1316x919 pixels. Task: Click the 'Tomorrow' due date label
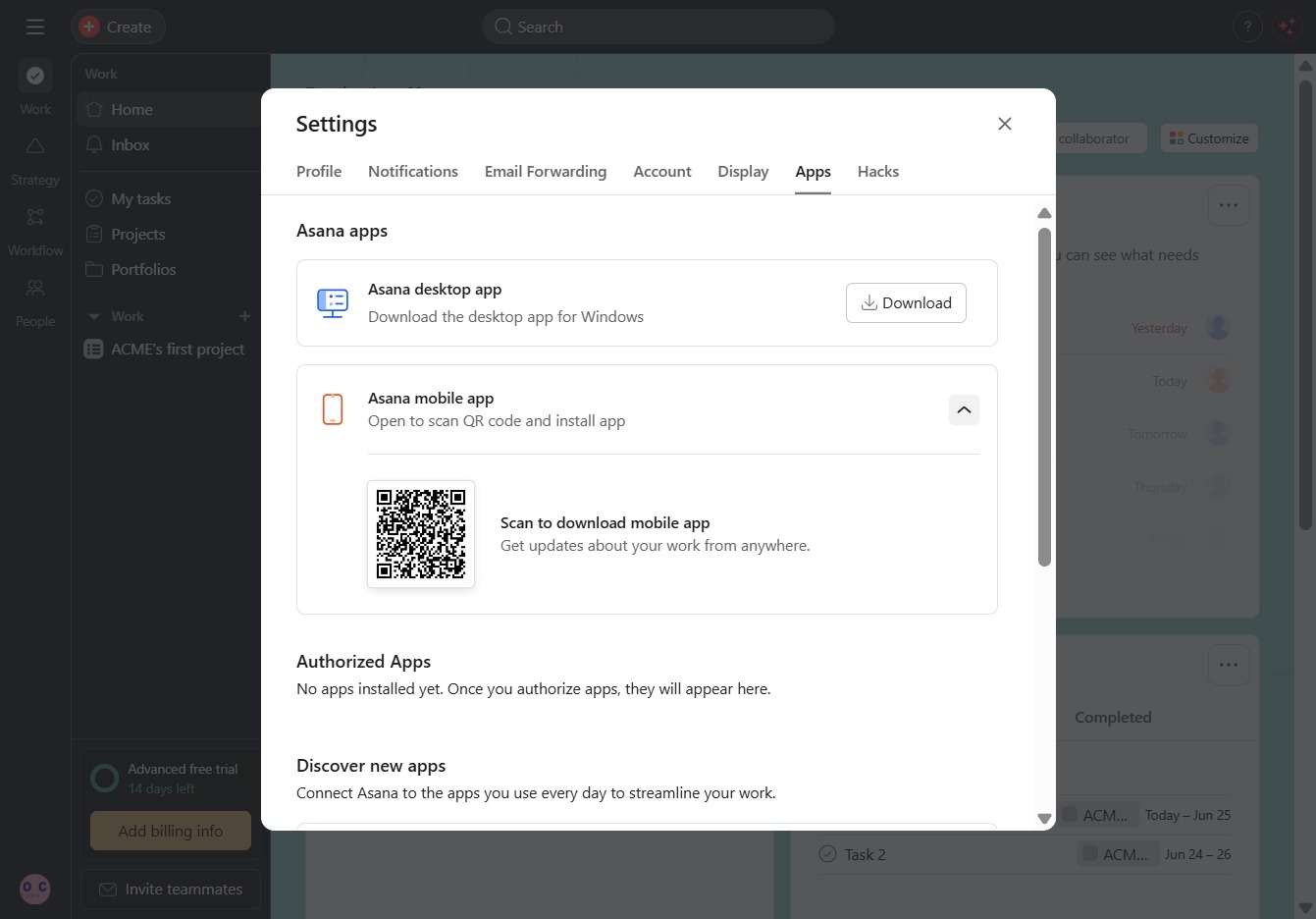point(1158,434)
